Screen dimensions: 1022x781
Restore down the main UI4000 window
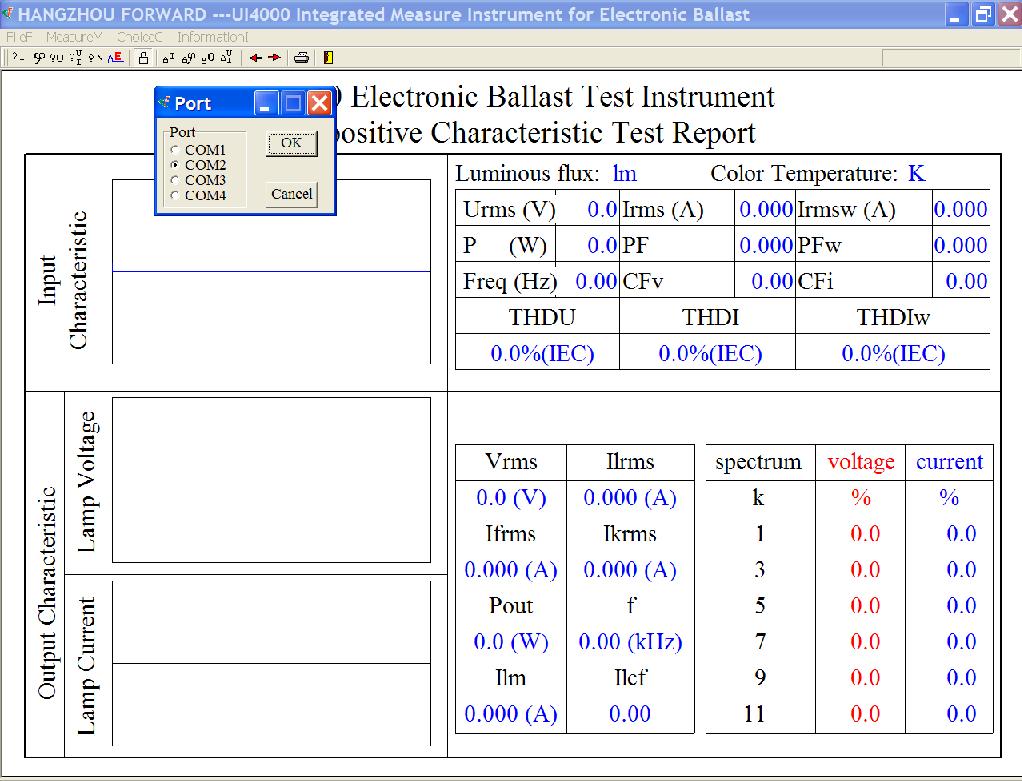[983, 15]
